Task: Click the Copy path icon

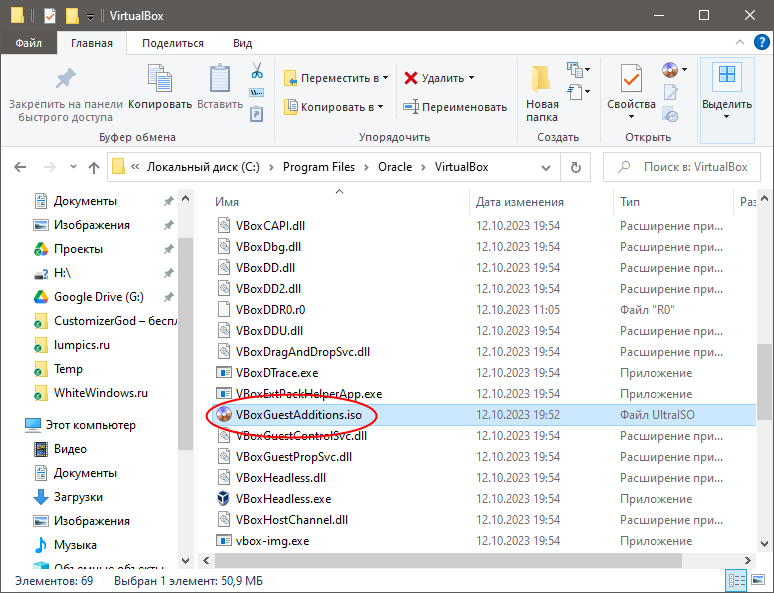Action: click(257, 92)
